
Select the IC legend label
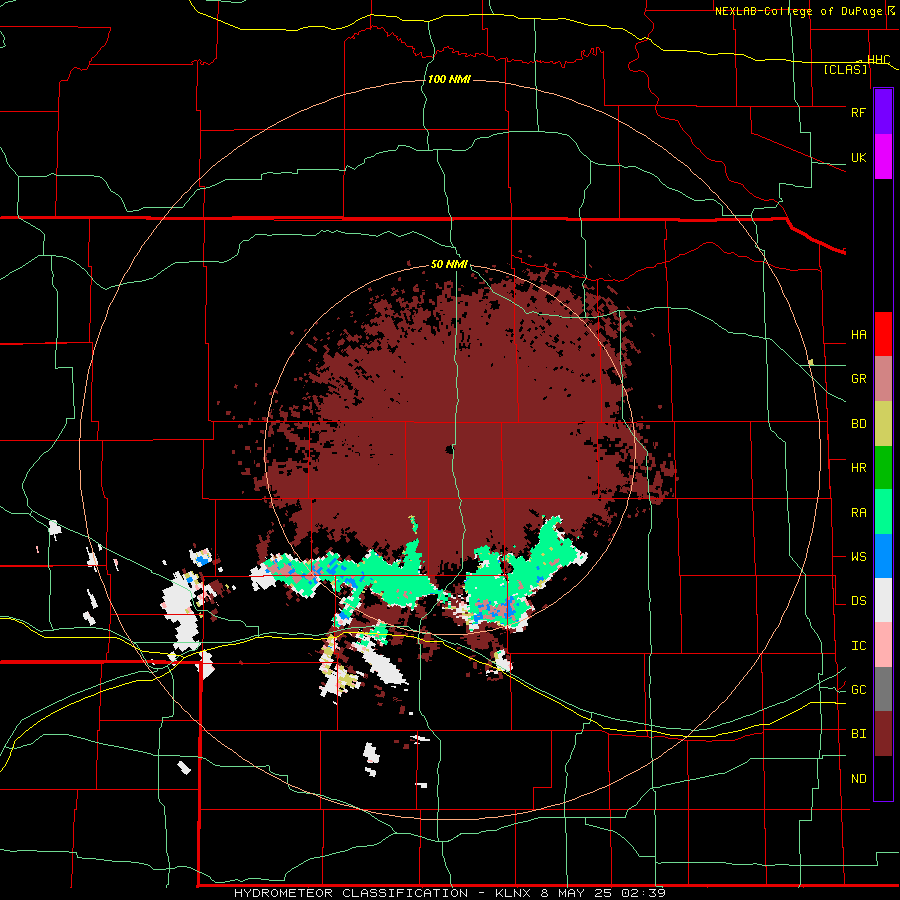tap(858, 646)
